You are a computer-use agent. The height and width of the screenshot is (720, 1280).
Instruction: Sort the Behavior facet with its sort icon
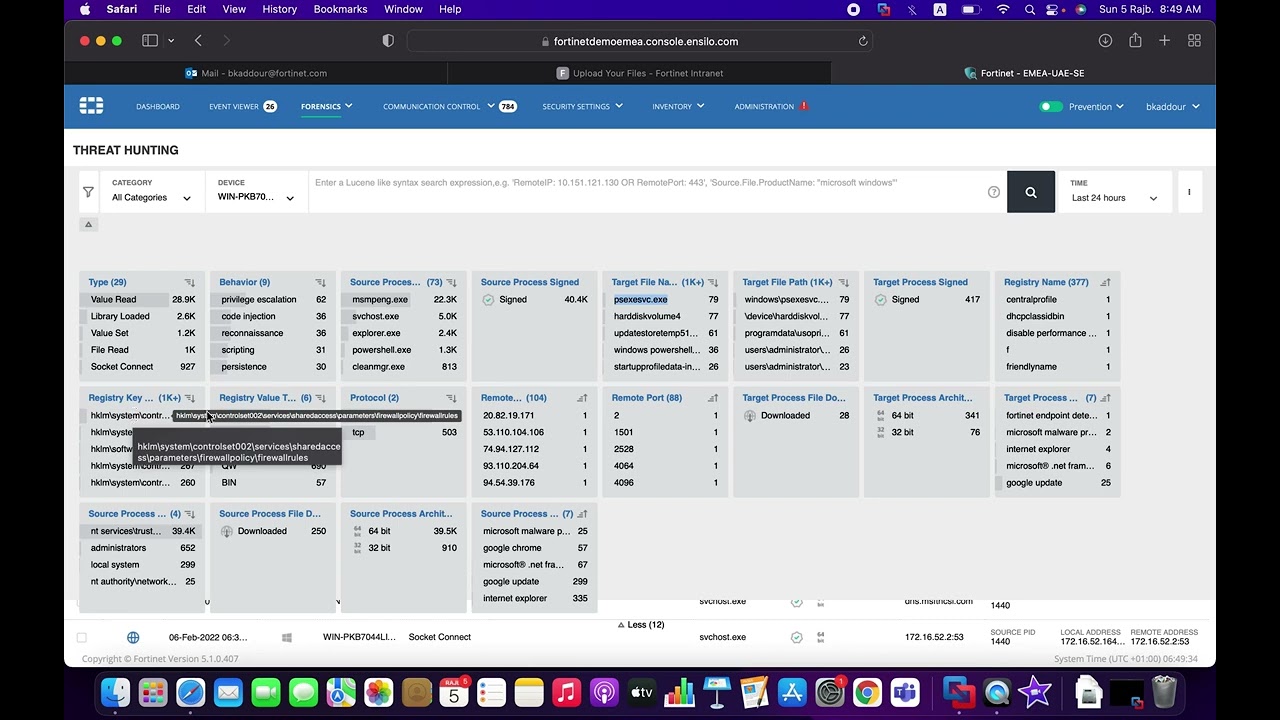320,283
